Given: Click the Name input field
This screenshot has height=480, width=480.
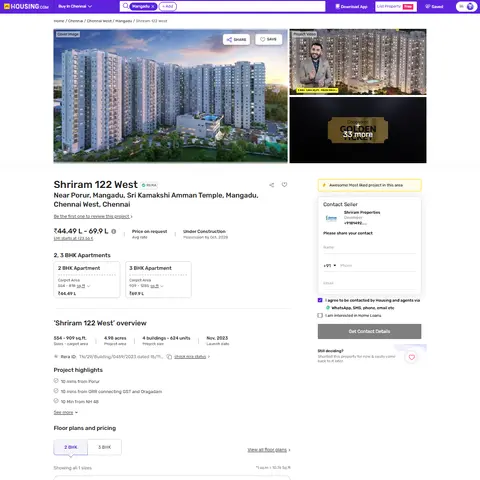Looking at the screenshot, I should pos(369,247).
